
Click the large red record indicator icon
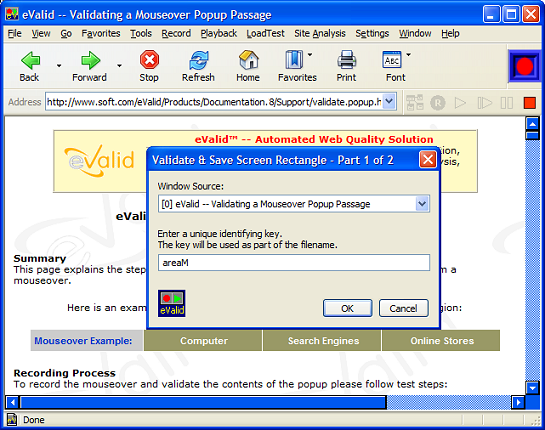[x=525, y=66]
